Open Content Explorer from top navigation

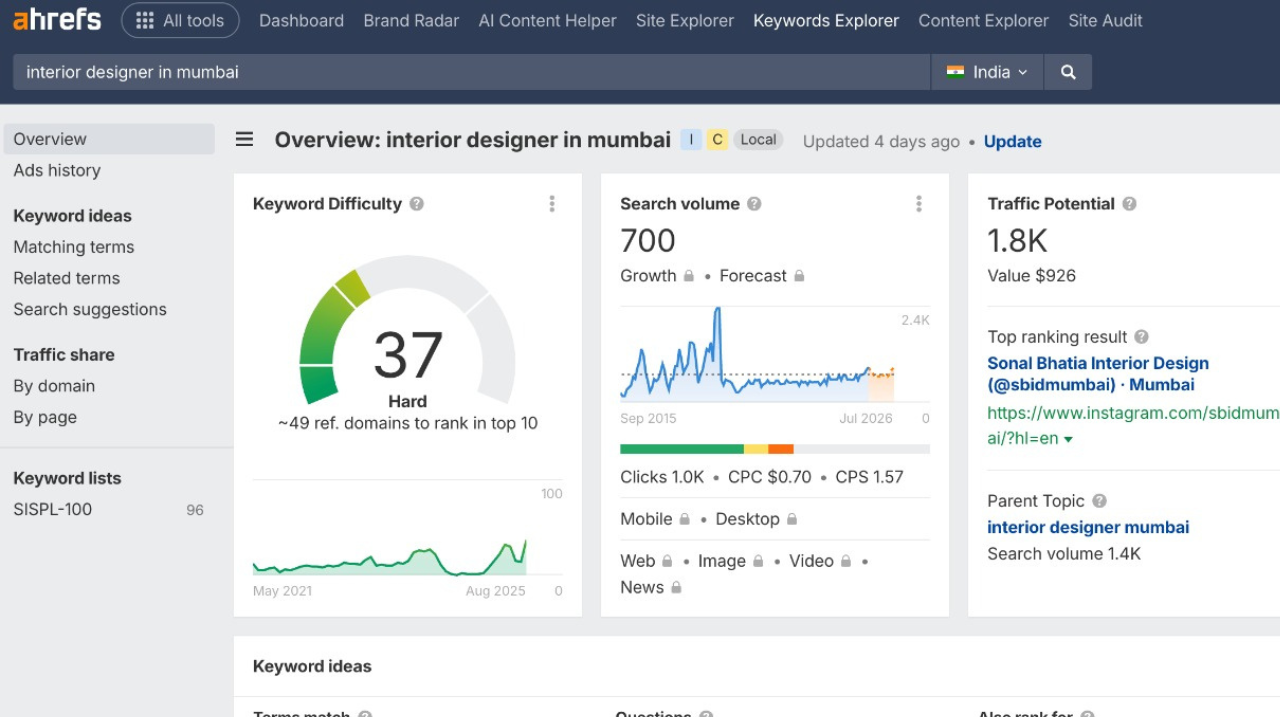[983, 20]
